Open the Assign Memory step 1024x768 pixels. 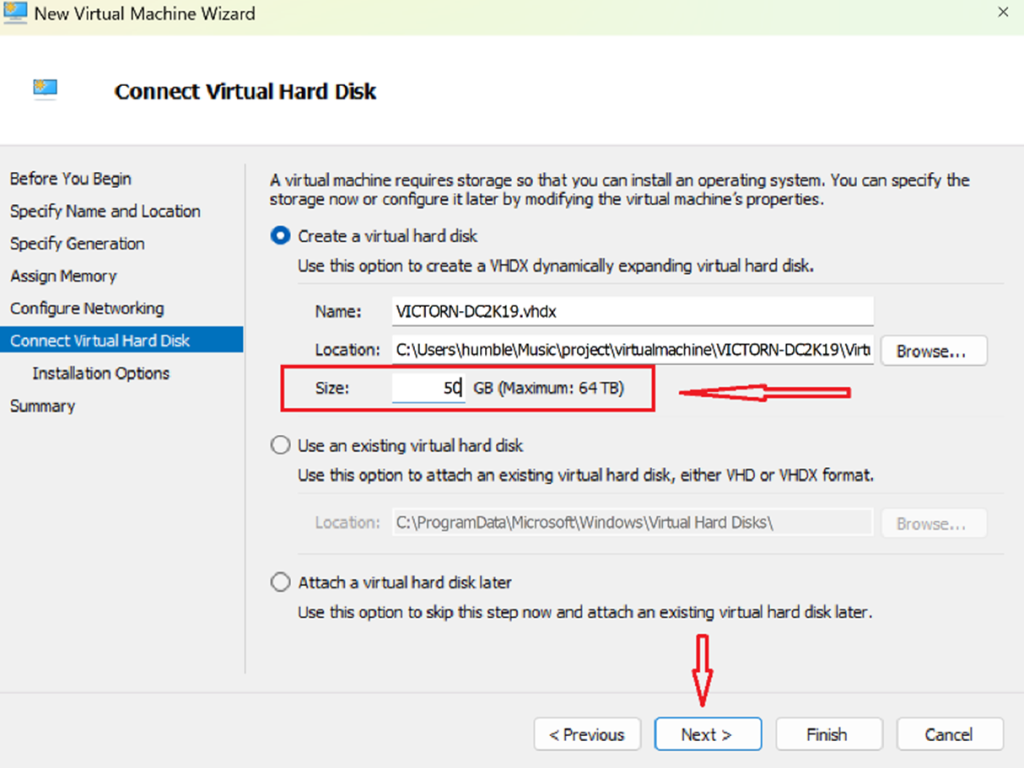[63, 276]
